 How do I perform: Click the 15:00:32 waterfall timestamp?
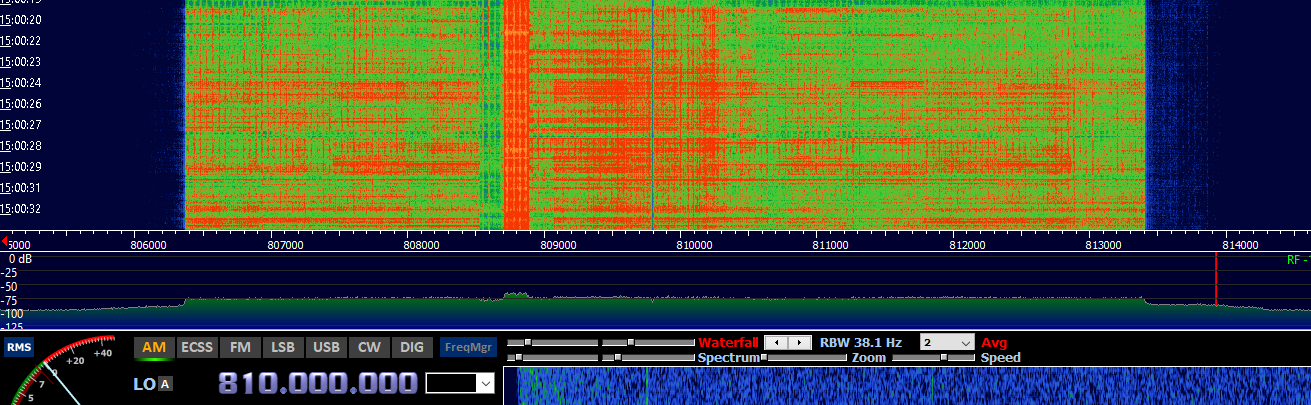pyautogui.click(x=20, y=209)
